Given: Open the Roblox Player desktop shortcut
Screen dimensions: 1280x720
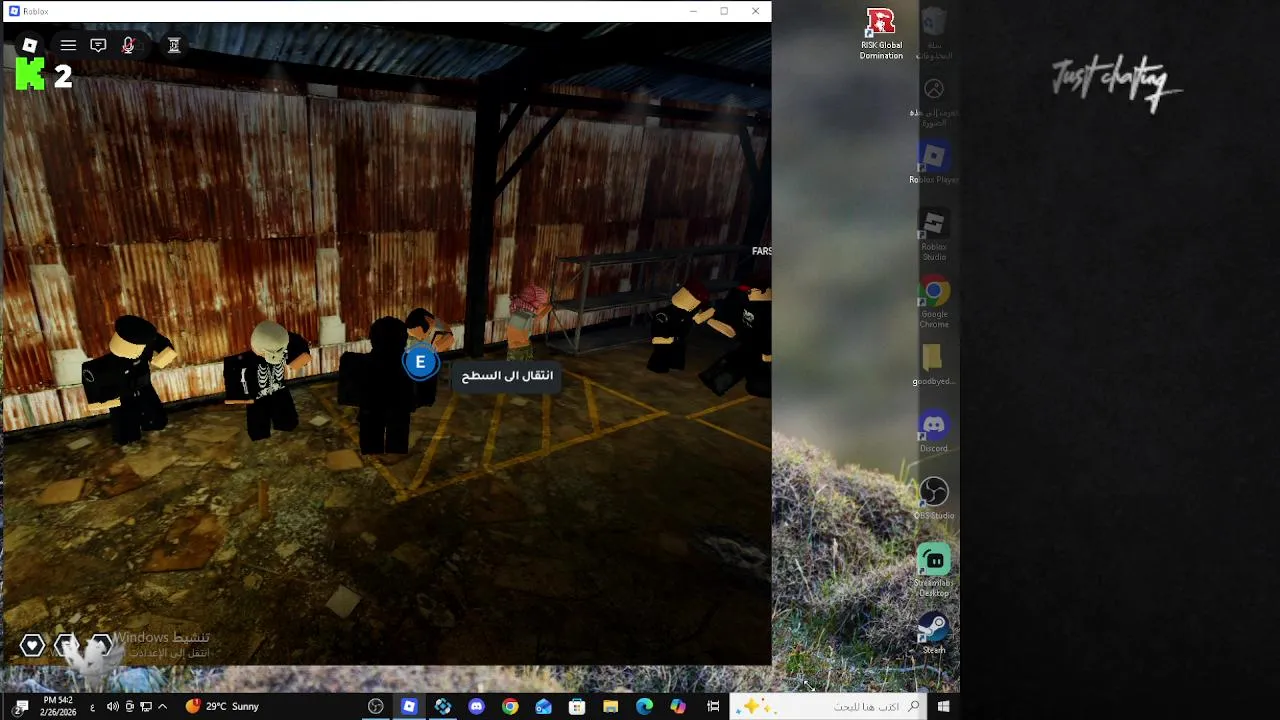Looking at the screenshot, I should (933, 162).
